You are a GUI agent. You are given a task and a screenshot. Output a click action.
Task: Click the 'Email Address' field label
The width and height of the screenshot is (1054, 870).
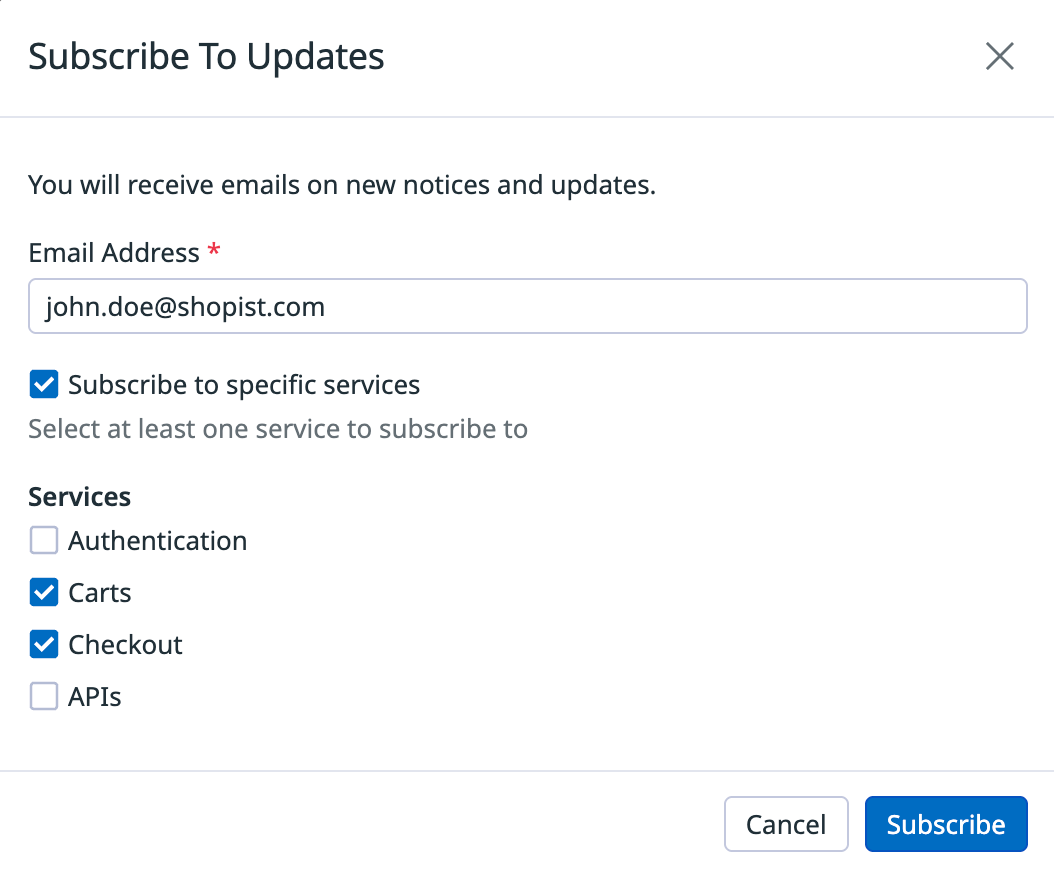coord(114,253)
